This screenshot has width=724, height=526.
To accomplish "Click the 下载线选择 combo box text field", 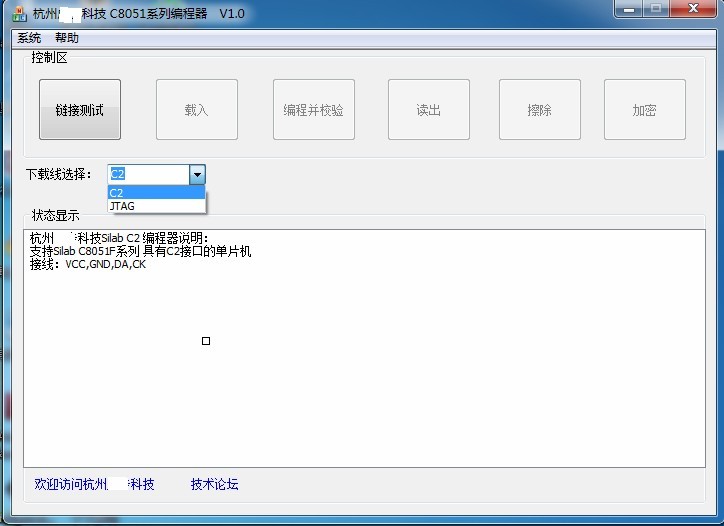I will pyautogui.click(x=147, y=174).
